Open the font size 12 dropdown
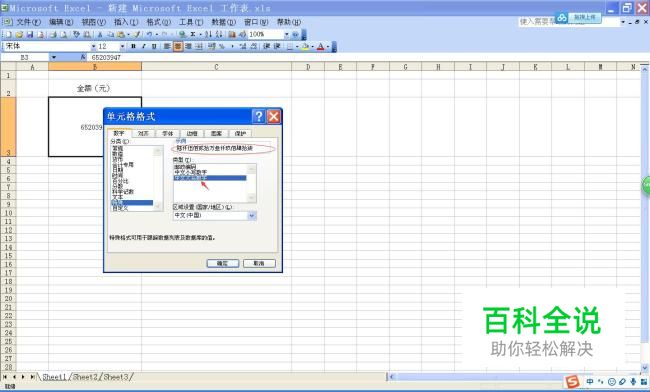This screenshot has height=392, width=650. pyautogui.click(x=122, y=46)
